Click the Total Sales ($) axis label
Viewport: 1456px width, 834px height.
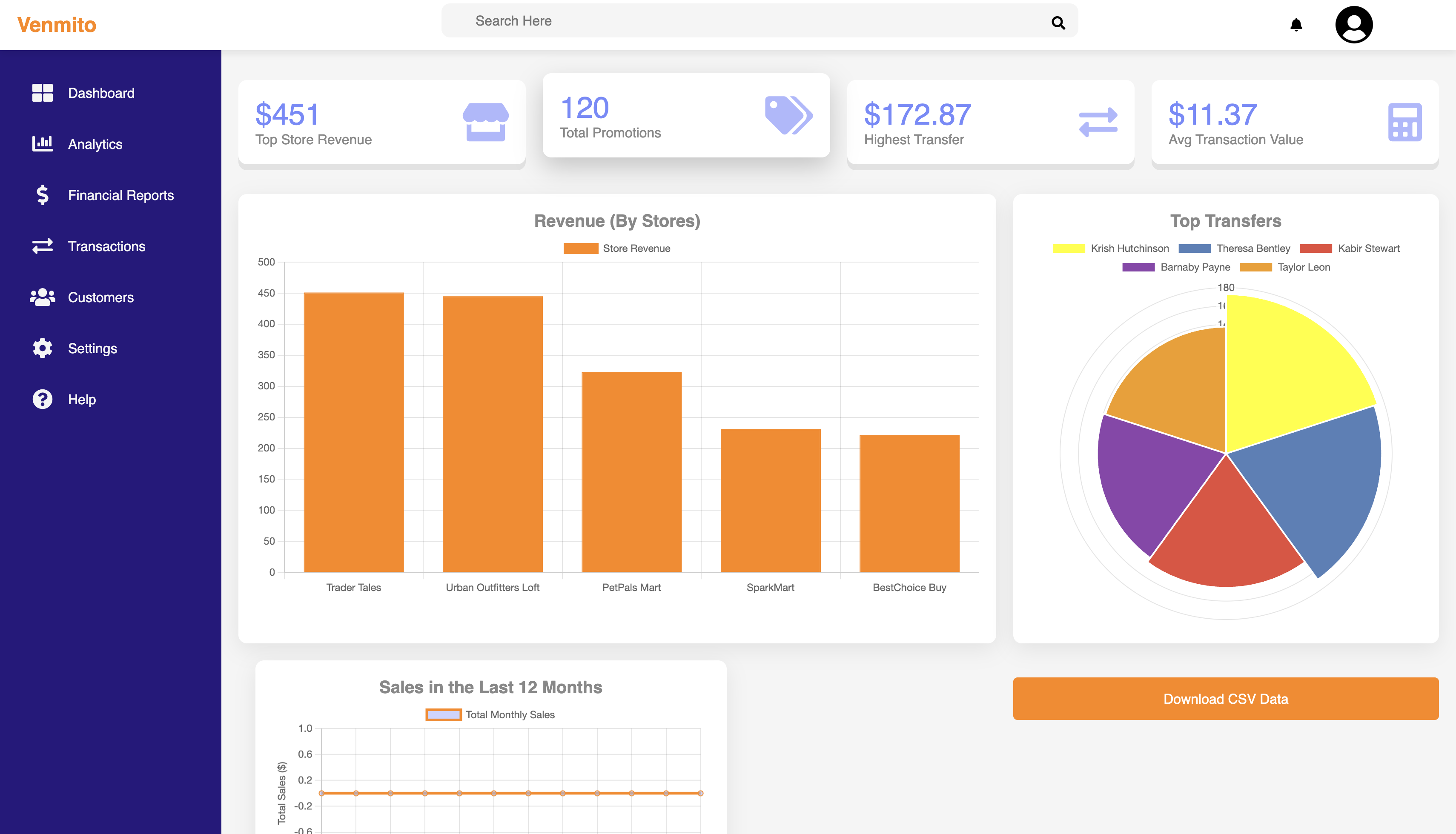point(281,793)
